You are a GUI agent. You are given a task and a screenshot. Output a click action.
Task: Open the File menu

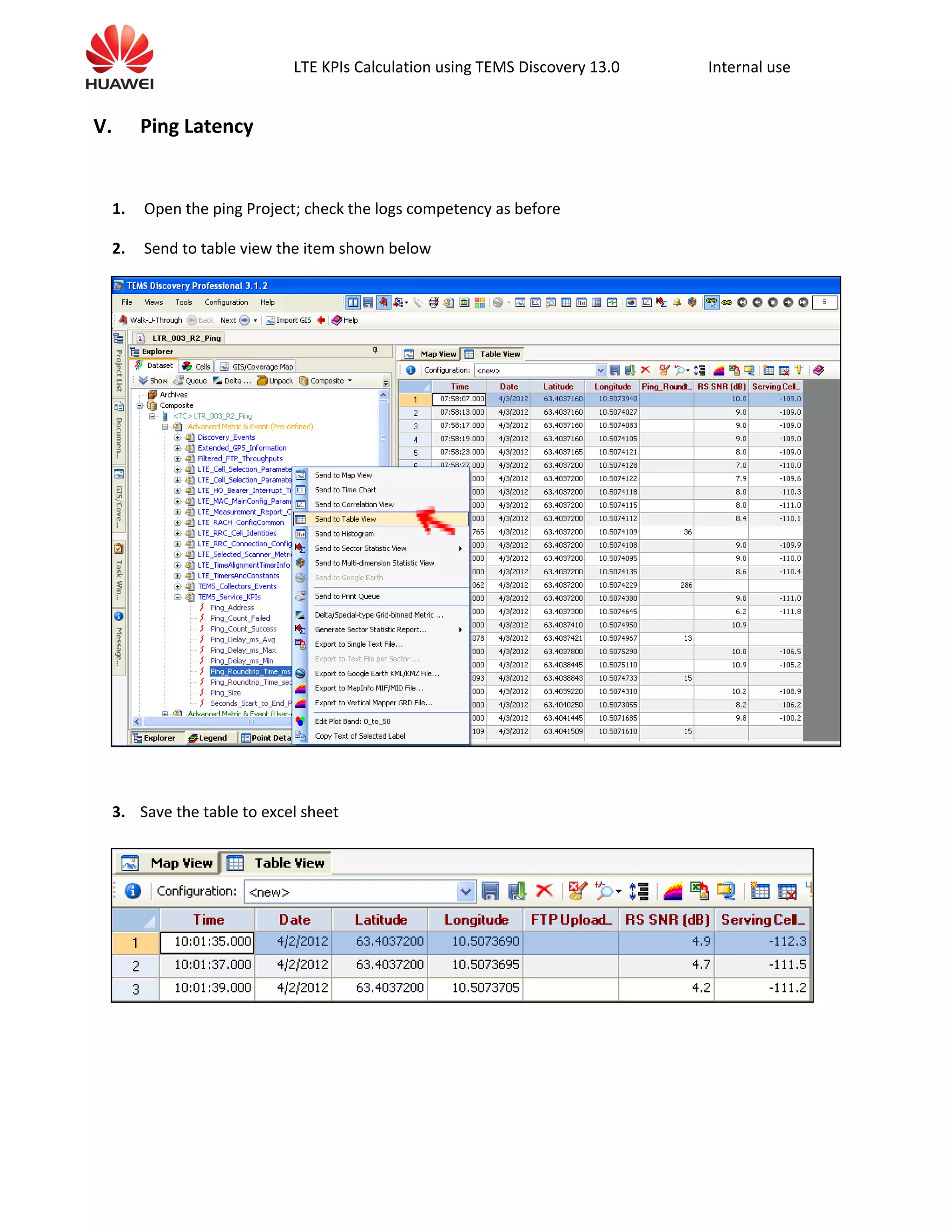click(x=127, y=302)
